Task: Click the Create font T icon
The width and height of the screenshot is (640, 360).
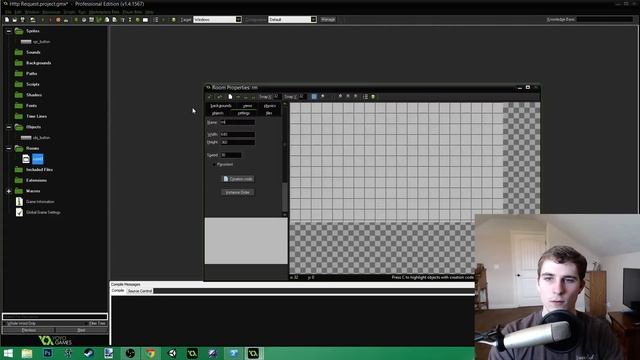Action: pos(122,20)
